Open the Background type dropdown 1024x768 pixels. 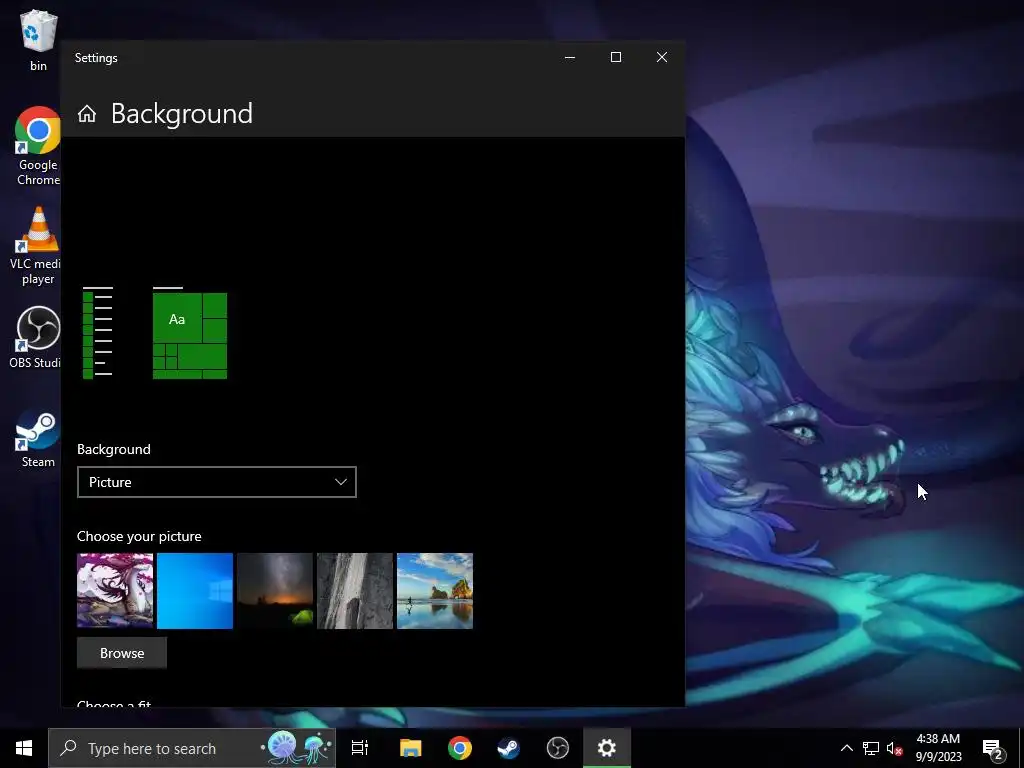click(217, 482)
